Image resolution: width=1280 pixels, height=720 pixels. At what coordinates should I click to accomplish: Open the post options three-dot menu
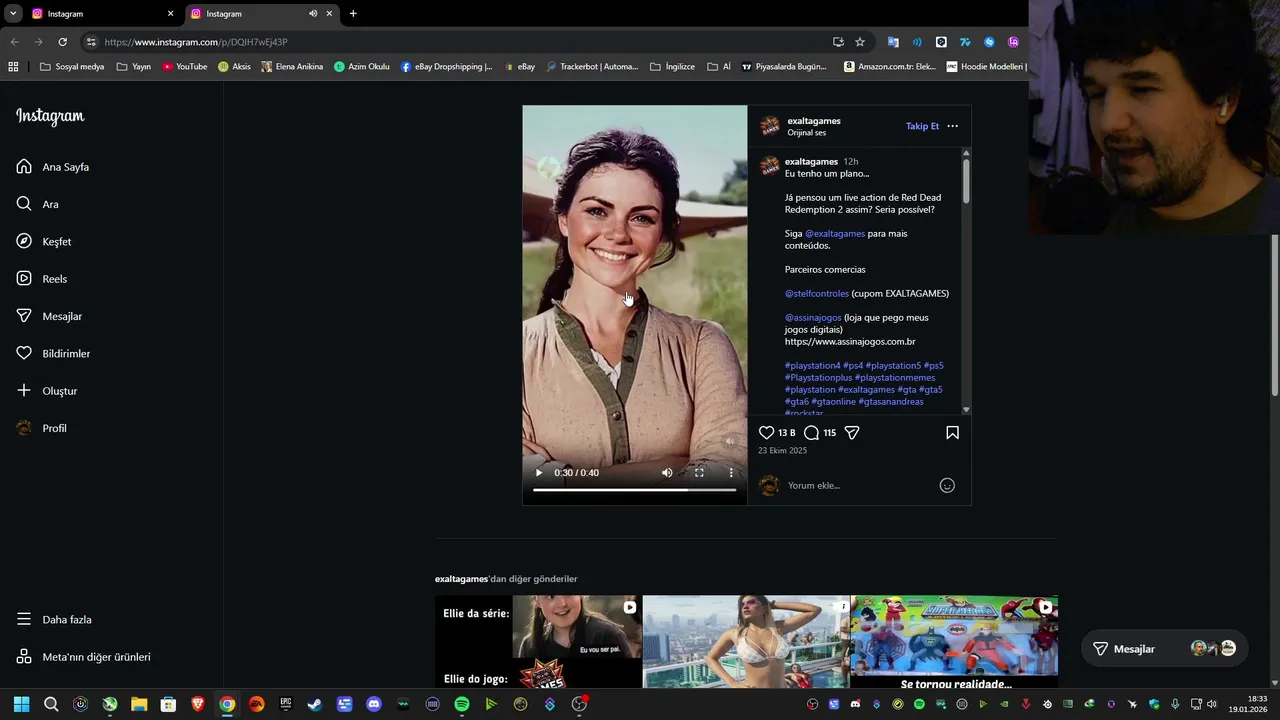[x=952, y=126]
